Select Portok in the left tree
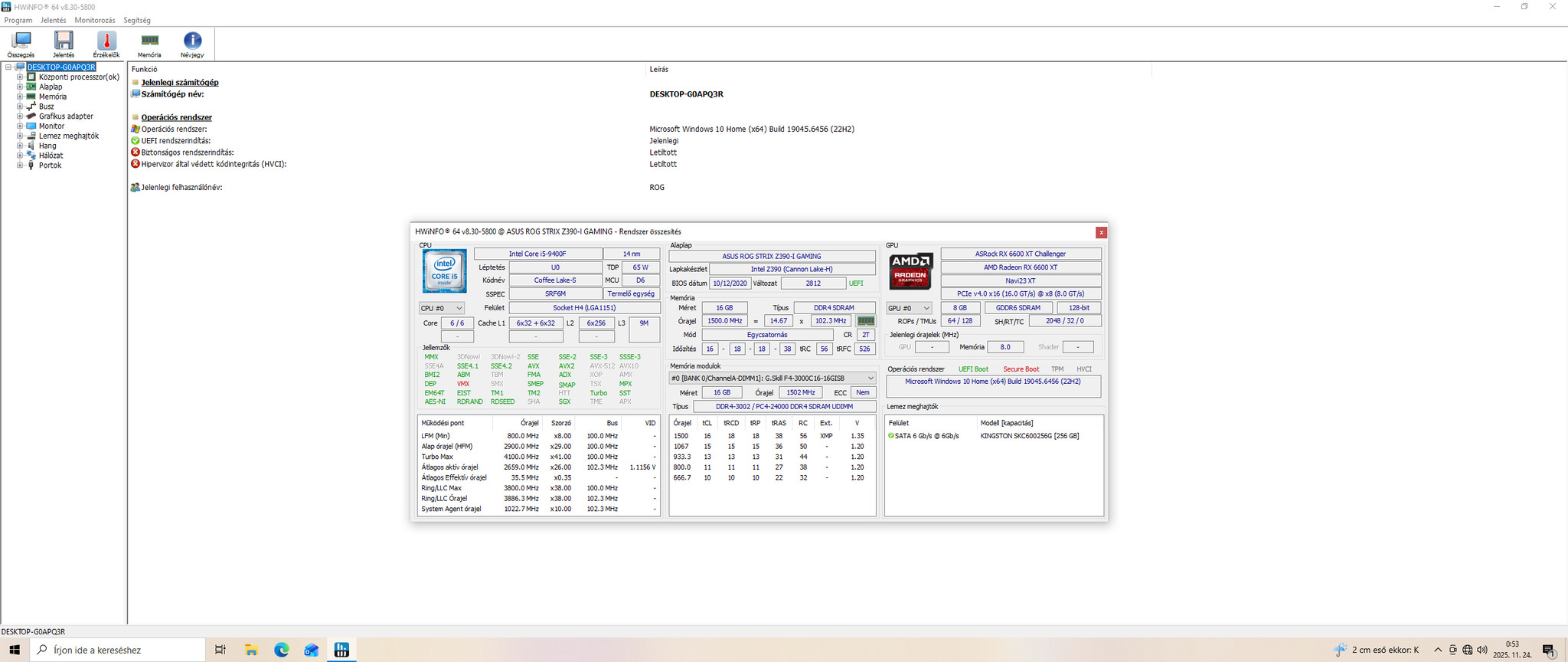 pyautogui.click(x=51, y=165)
